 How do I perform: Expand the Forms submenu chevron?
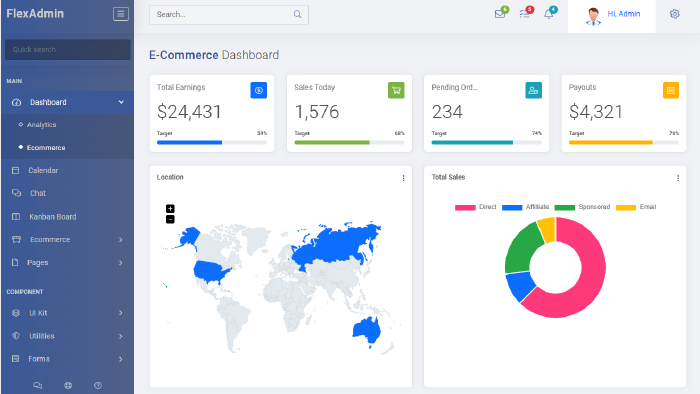coord(121,359)
